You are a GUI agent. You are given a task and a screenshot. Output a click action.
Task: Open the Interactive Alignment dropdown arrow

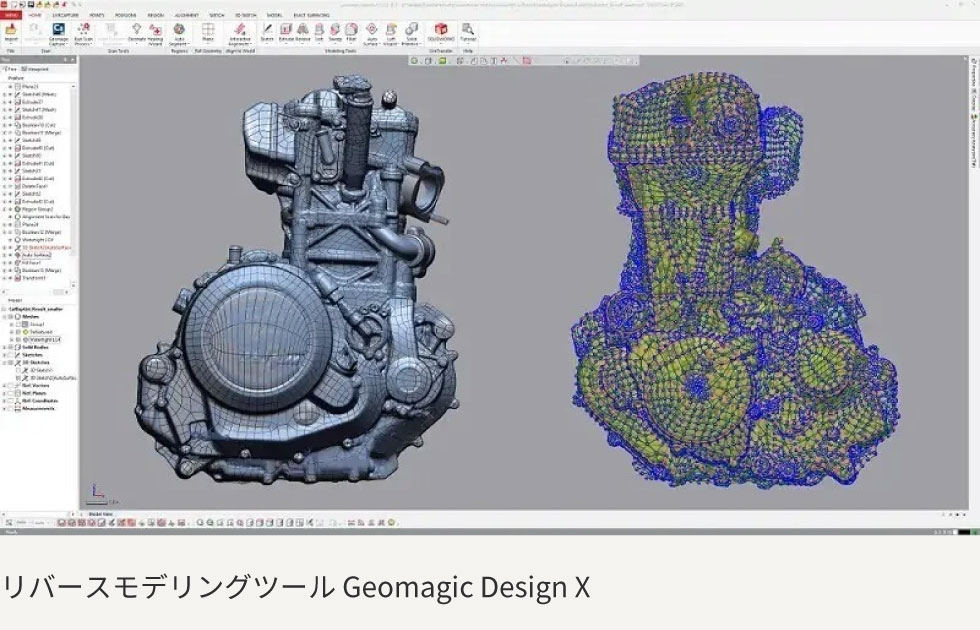click(x=252, y=44)
